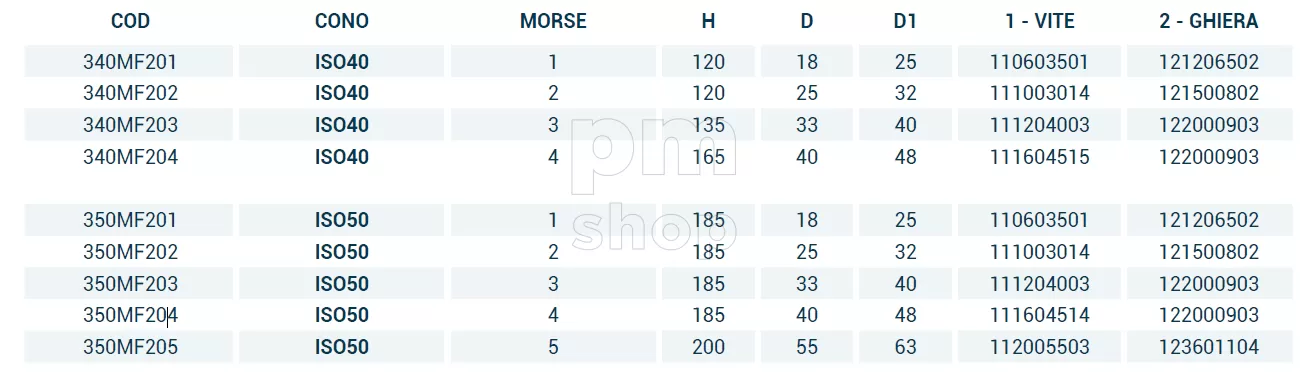Image resolution: width=1309 pixels, height=378 pixels.
Task: Click the D1 column header
Action: (905, 21)
